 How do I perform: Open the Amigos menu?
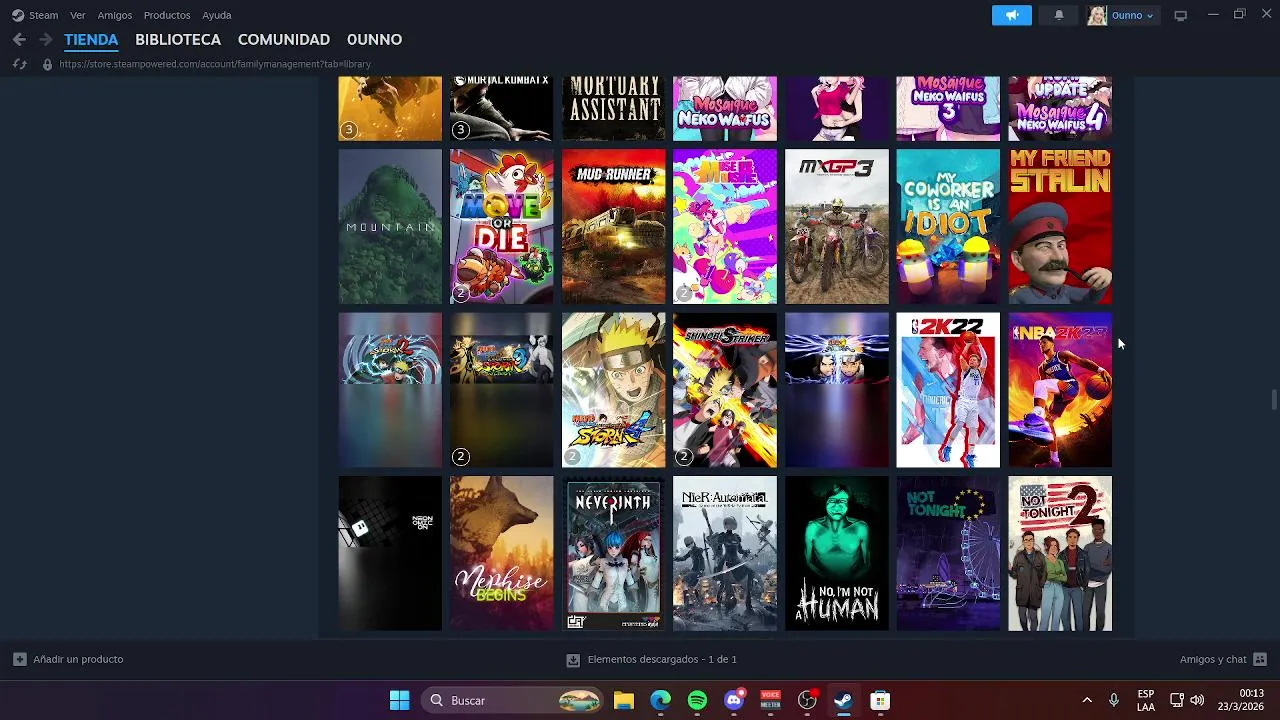coord(114,15)
